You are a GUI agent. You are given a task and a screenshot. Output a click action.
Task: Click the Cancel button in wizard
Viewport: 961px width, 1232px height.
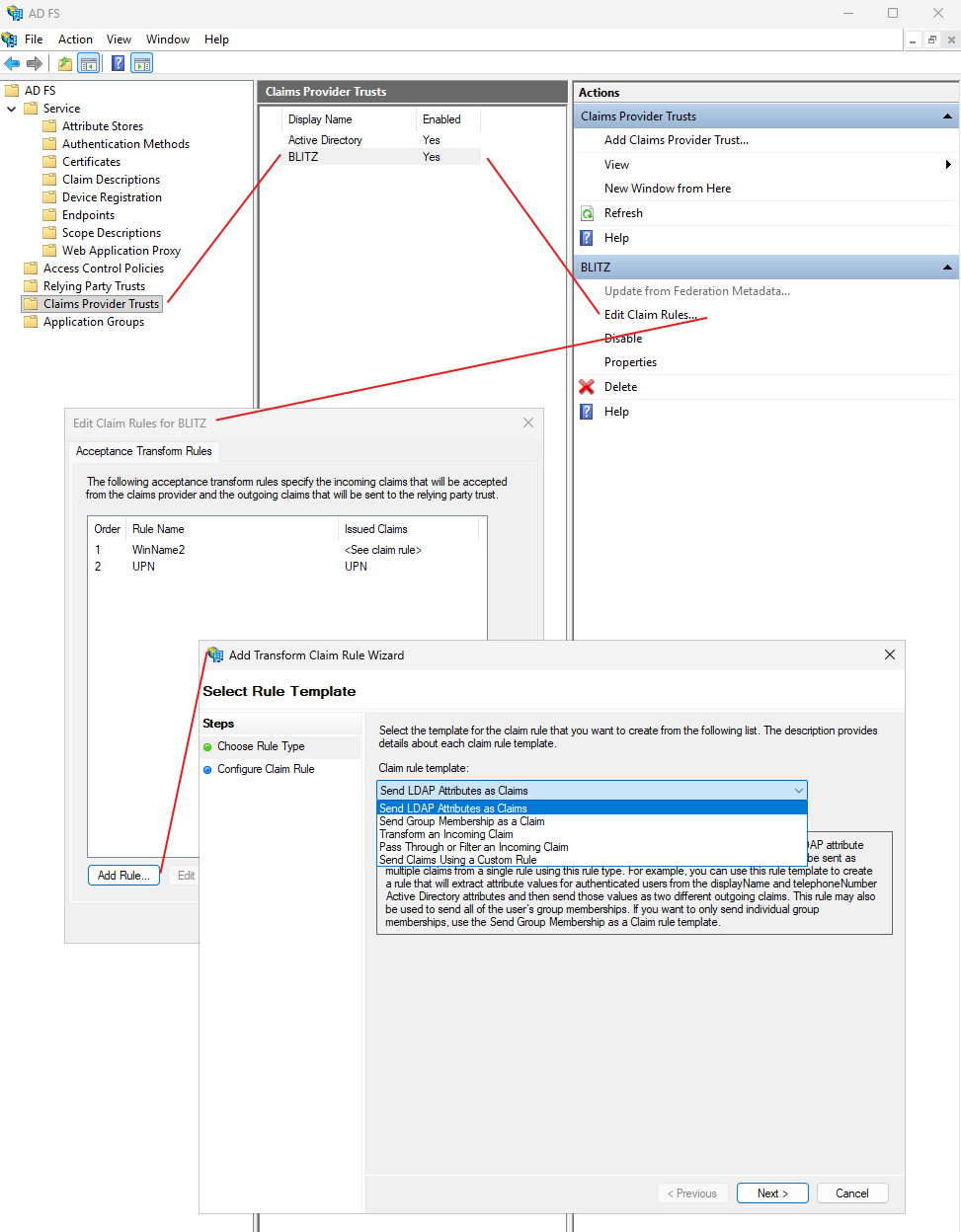[852, 1193]
